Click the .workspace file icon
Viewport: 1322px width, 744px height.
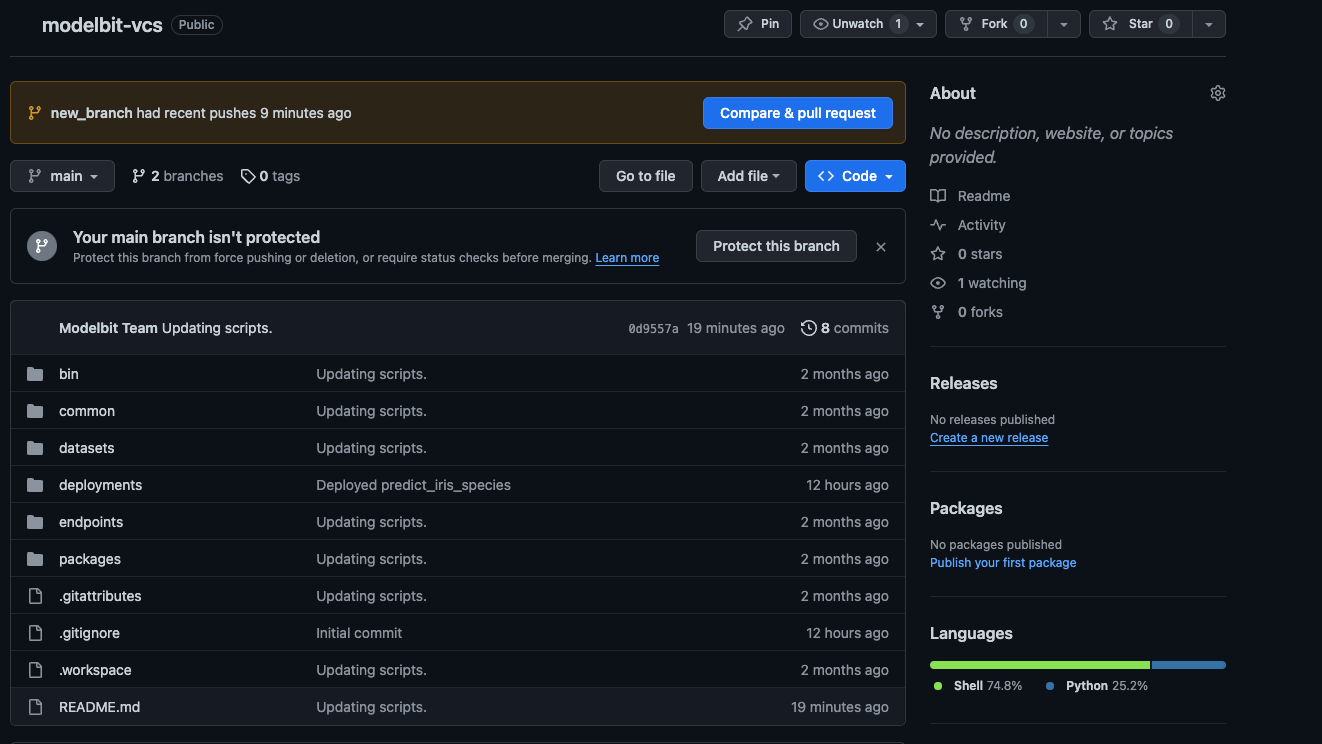point(36,670)
